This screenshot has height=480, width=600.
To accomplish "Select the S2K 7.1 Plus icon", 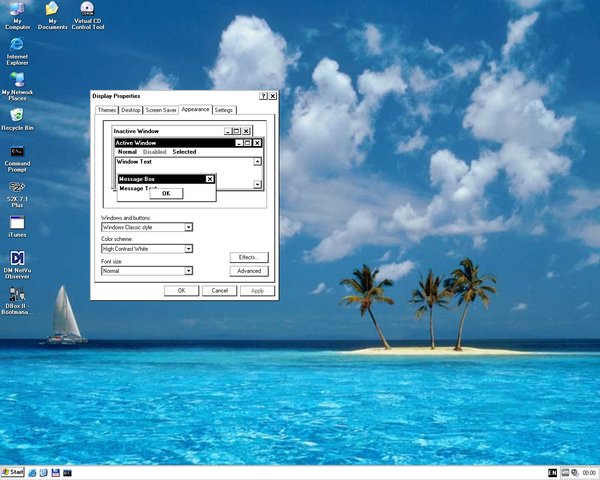I will [x=17, y=194].
